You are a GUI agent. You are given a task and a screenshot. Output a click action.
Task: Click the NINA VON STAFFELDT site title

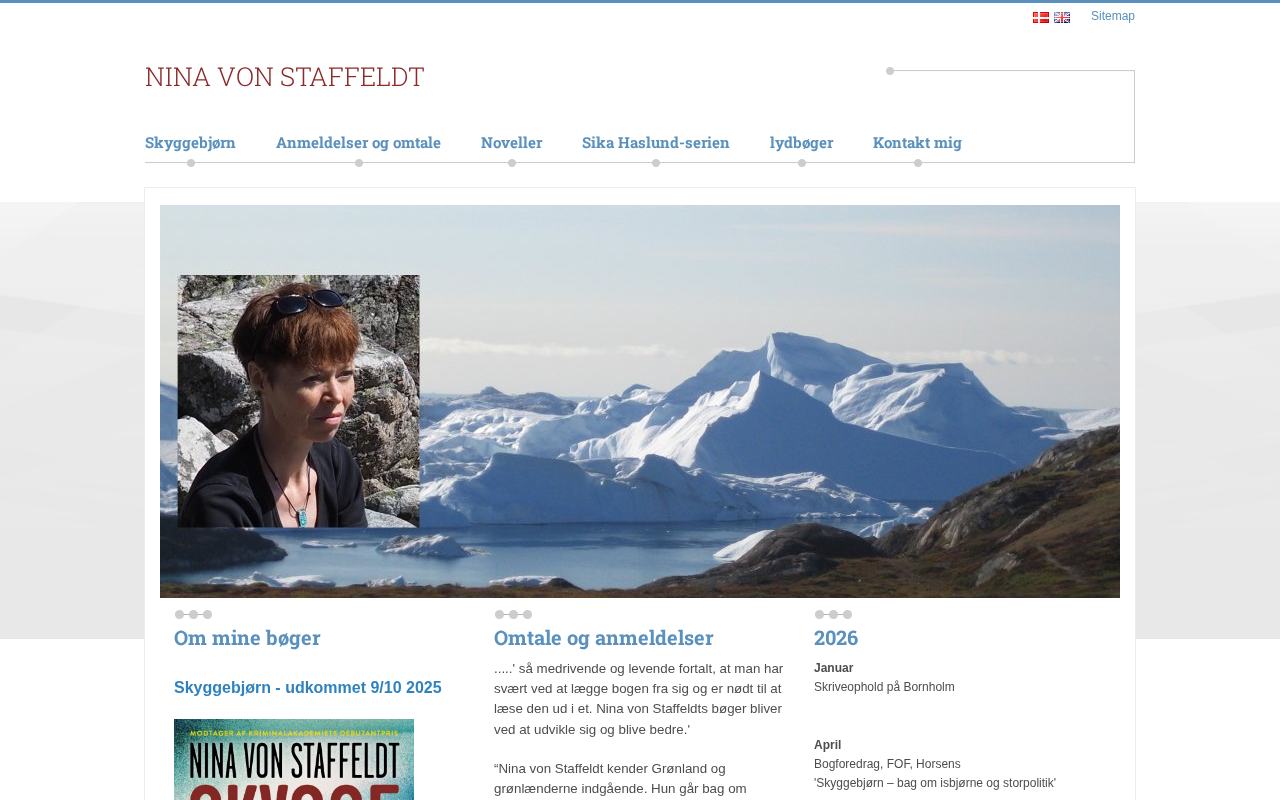click(x=285, y=76)
